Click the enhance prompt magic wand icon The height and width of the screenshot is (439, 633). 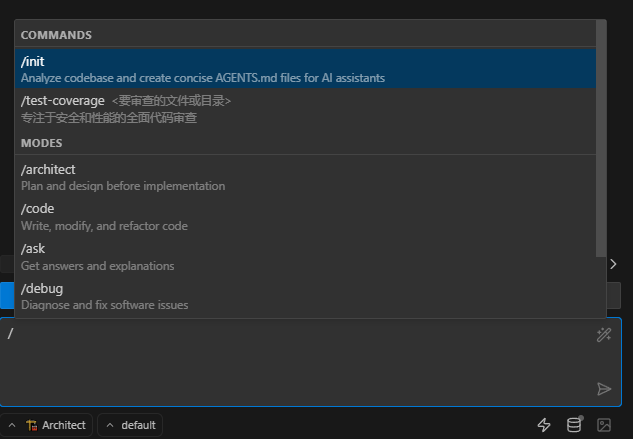coord(604,335)
